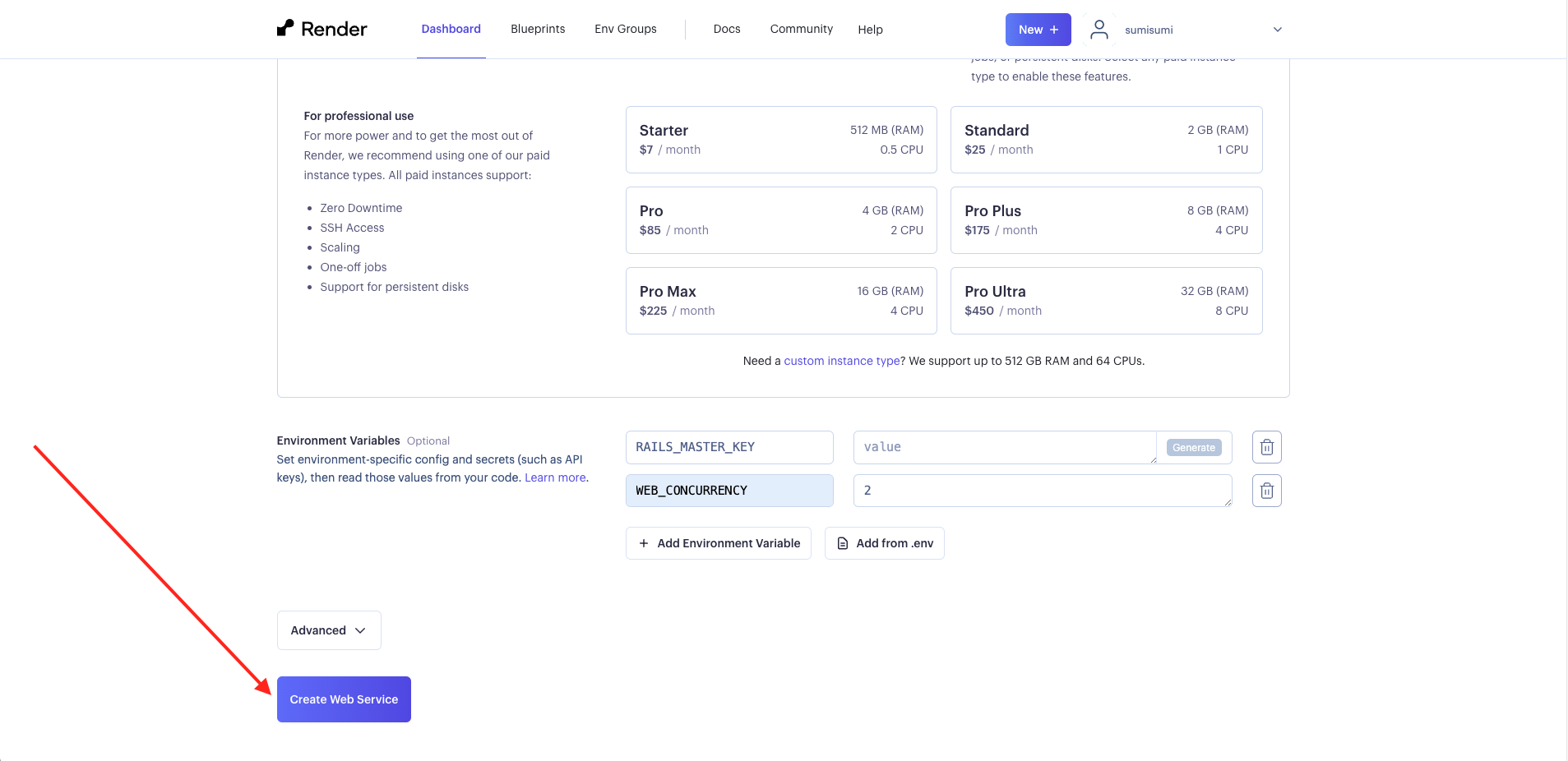Open the Docs link
This screenshot has height=761, width=1568.
click(727, 29)
